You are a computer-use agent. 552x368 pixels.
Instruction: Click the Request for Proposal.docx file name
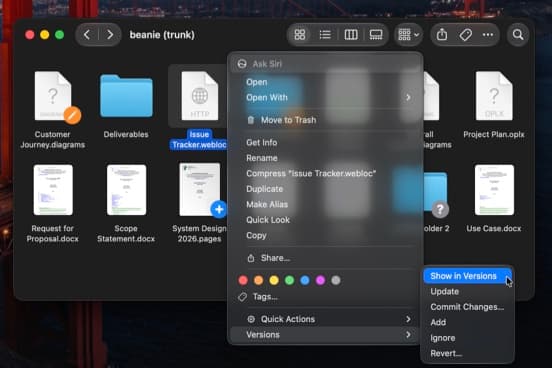[x=52, y=233]
